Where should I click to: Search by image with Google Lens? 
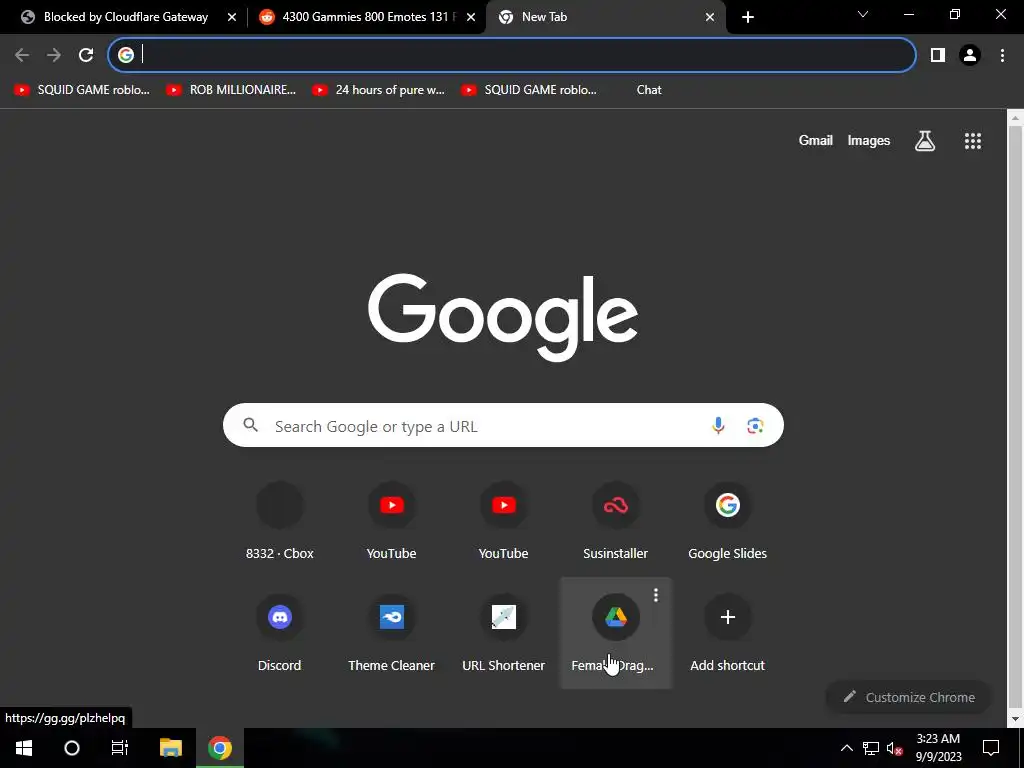pyautogui.click(x=755, y=426)
